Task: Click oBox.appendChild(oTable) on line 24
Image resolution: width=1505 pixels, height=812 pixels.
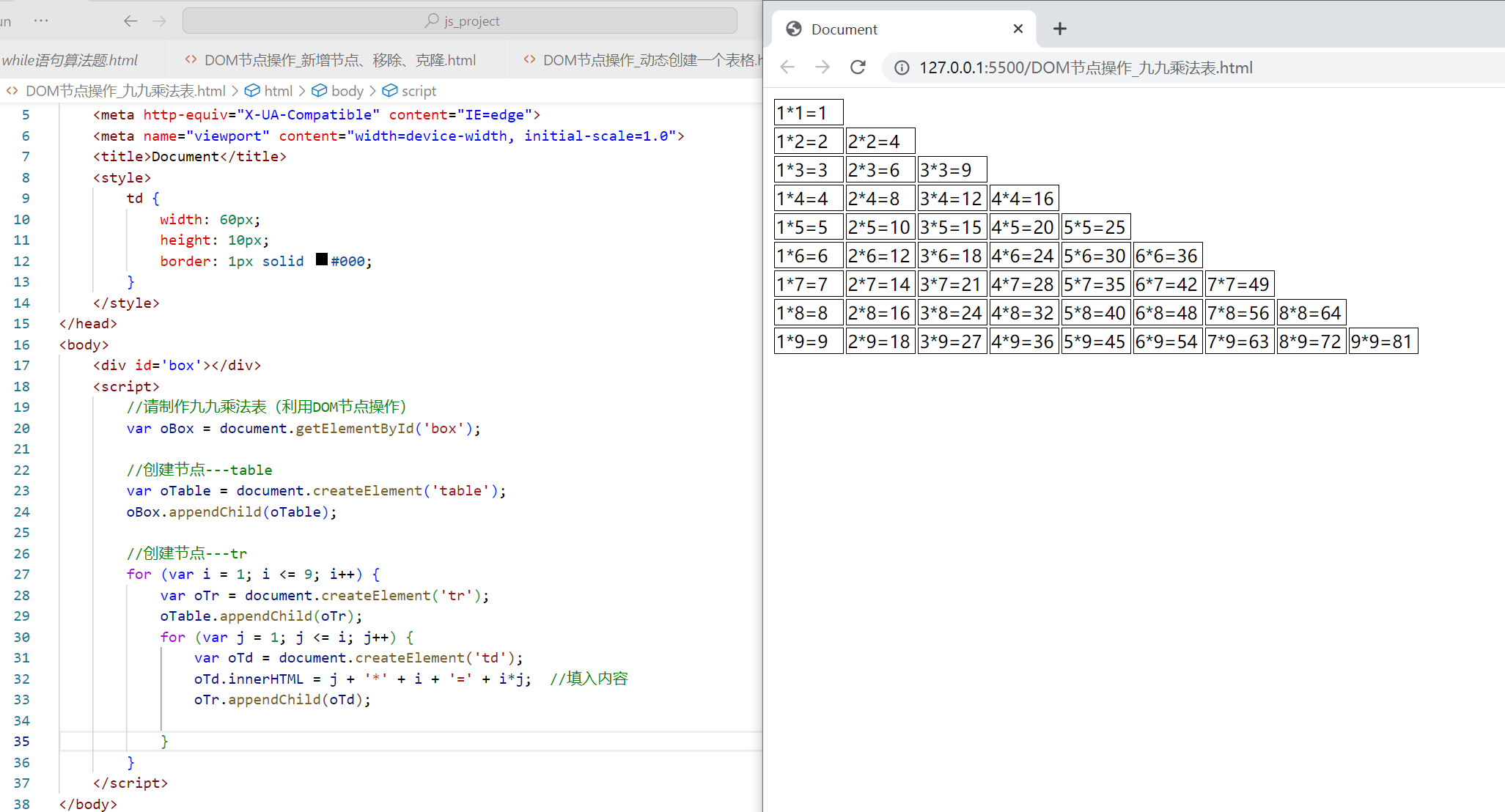Action: point(231,512)
